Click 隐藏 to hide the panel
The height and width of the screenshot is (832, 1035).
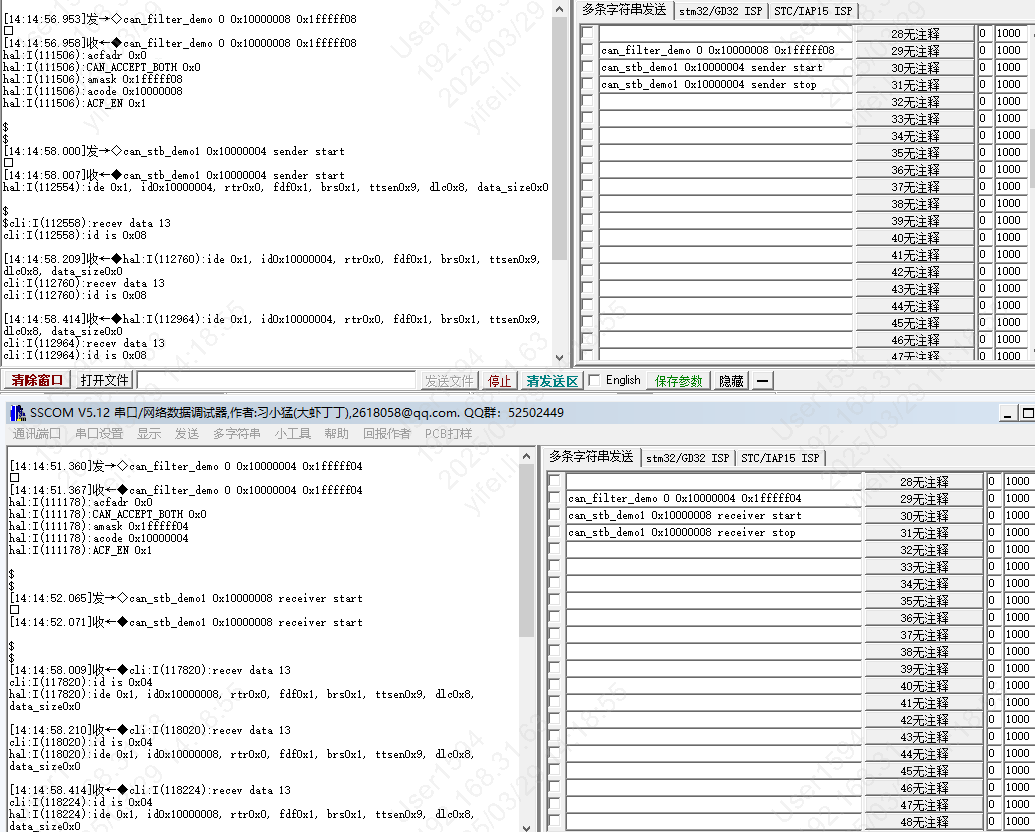[733, 380]
